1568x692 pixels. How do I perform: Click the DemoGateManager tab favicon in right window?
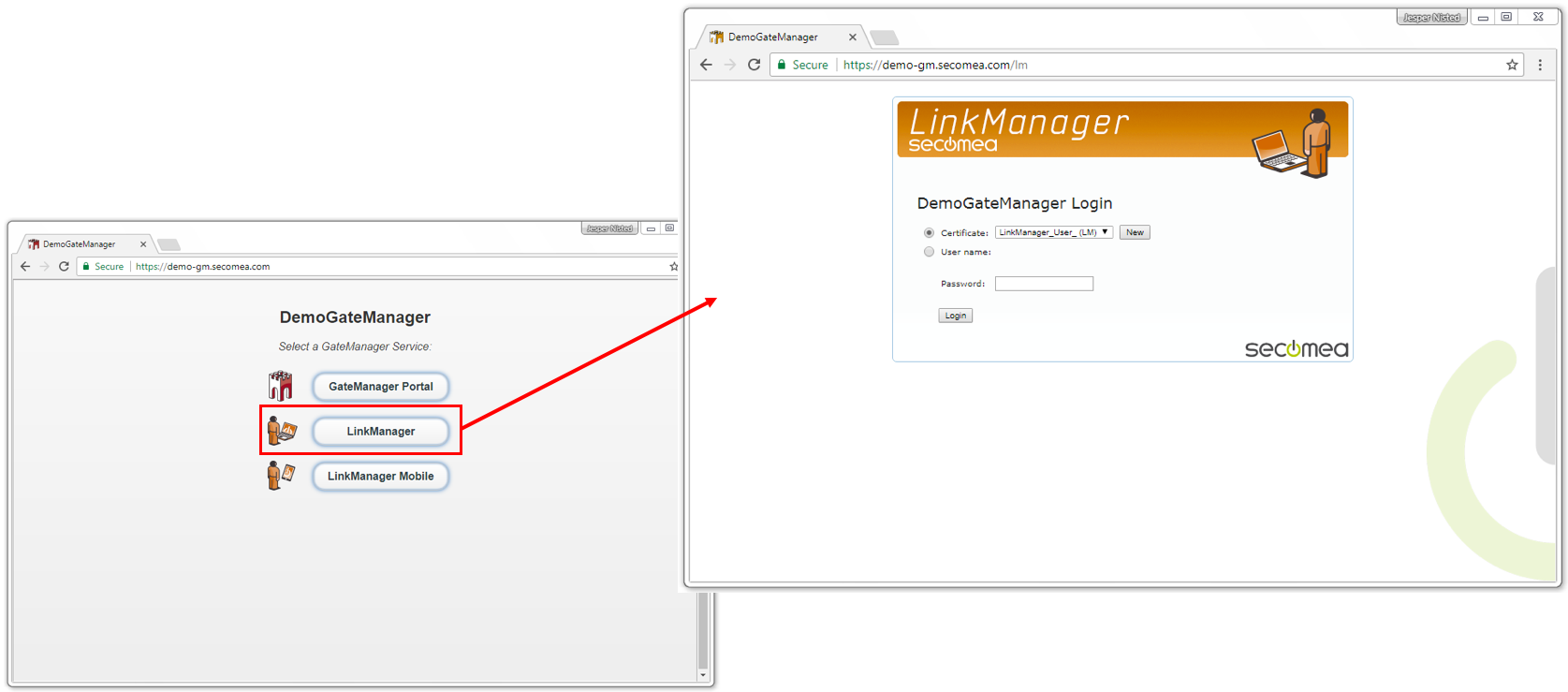point(716,37)
